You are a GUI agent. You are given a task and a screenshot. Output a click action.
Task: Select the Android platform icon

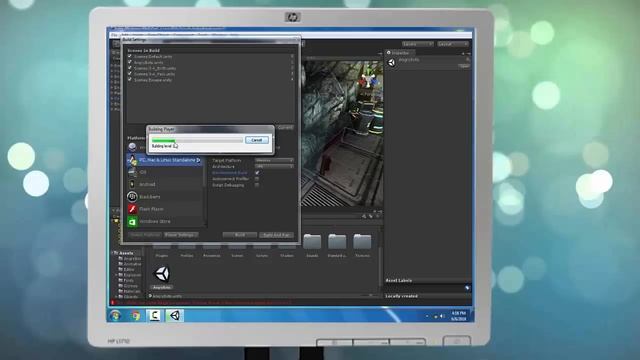pyautogui.click(x=132, y=184)
